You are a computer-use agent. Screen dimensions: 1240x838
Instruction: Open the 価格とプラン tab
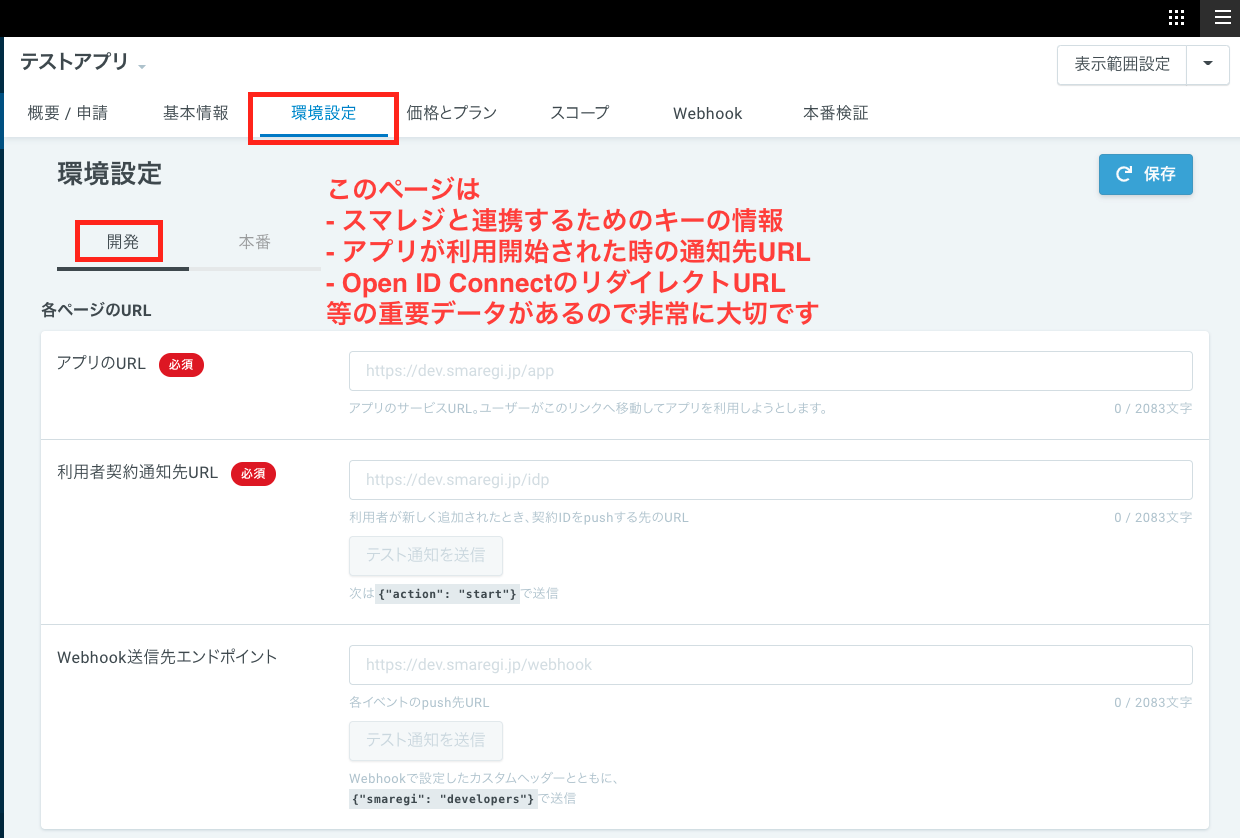pos(450,113)
